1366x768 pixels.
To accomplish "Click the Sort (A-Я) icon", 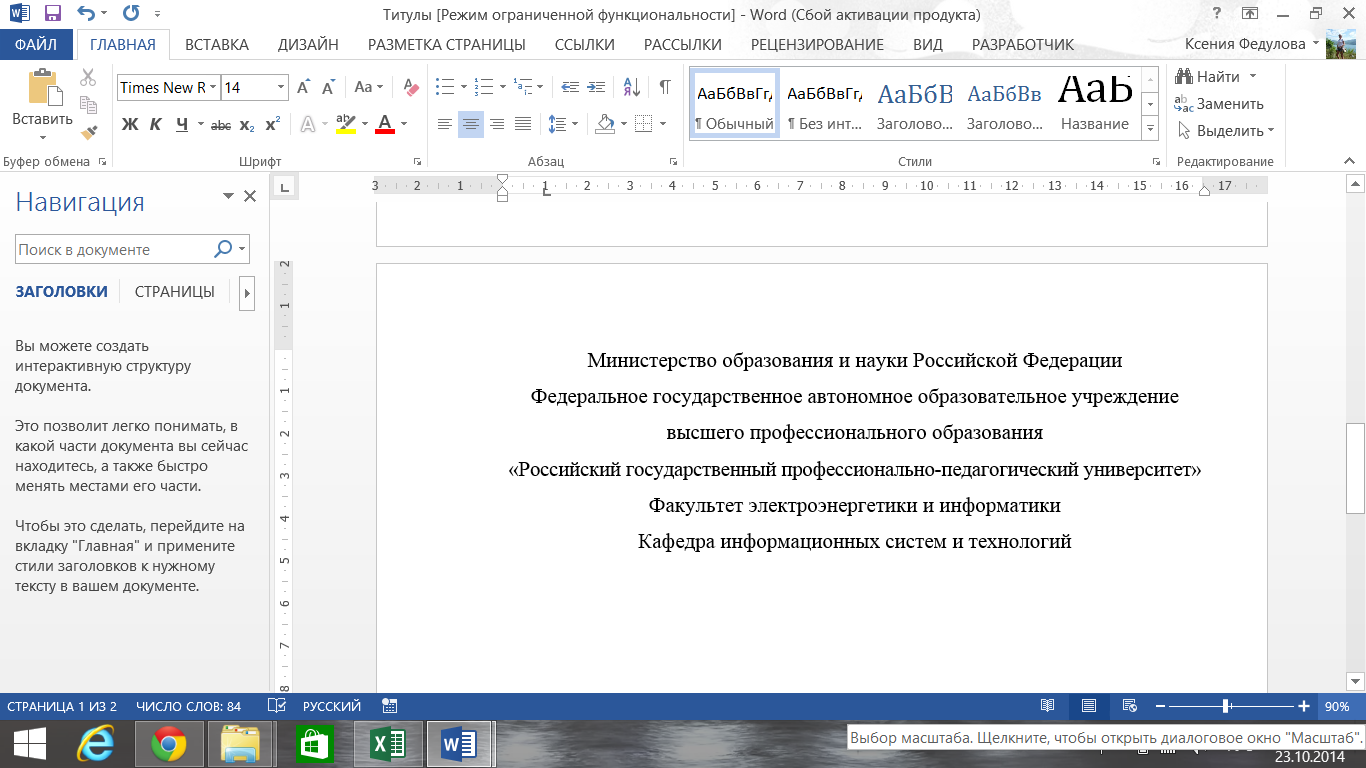I will click(631, 87).
